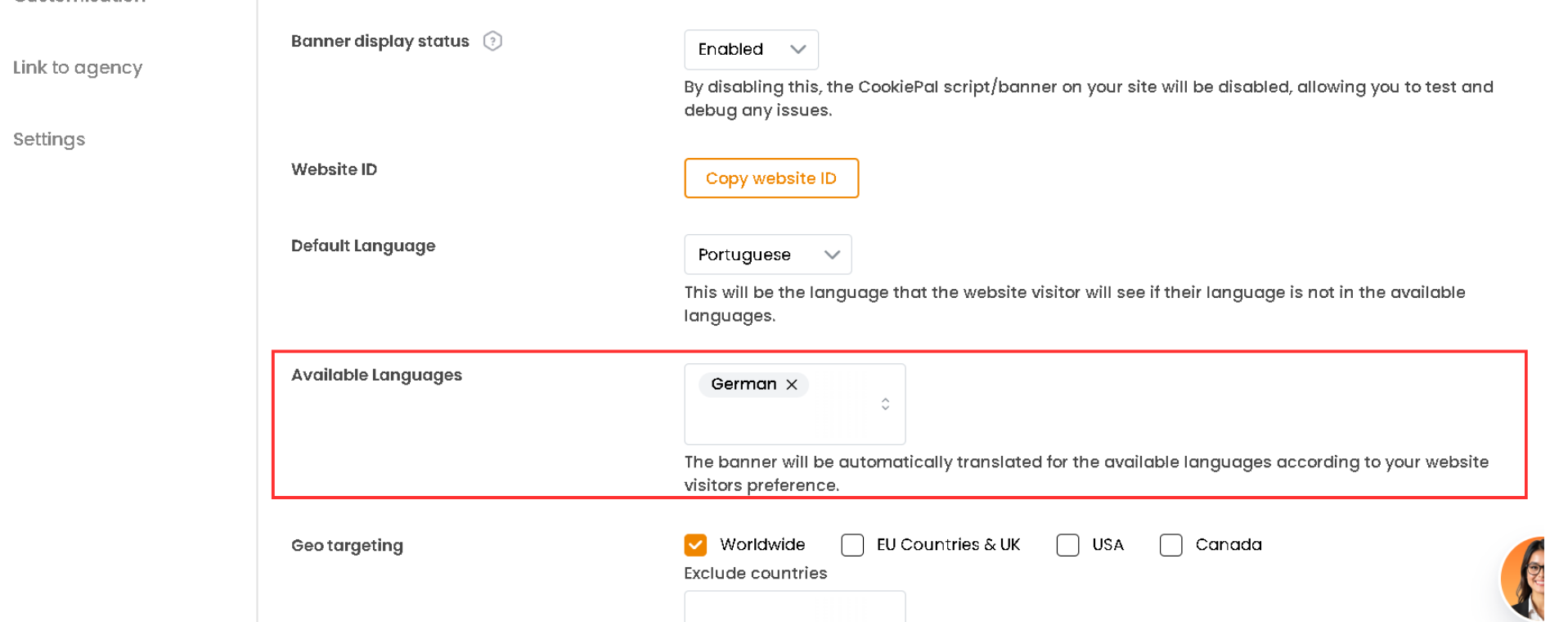Click the Available Languages label
The height and width of the screenshot is (622, 1568).
coord(376,375)
